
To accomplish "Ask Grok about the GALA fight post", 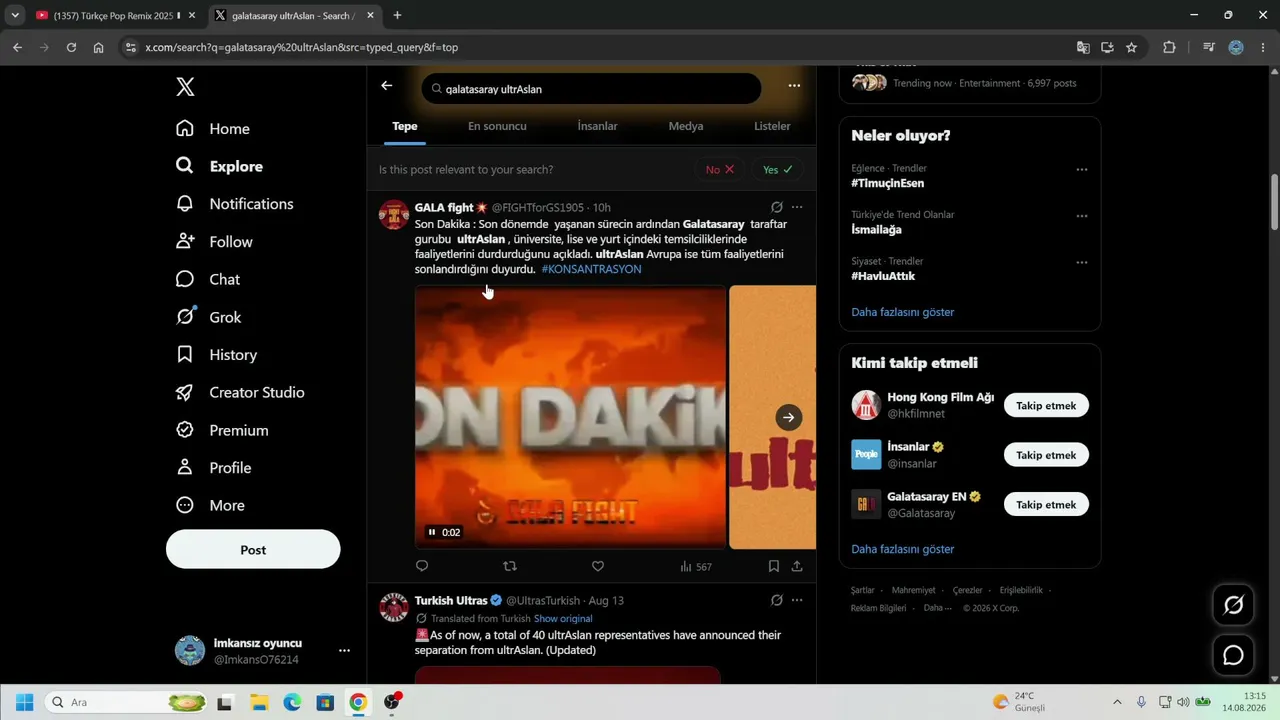I will click(777, 207).
